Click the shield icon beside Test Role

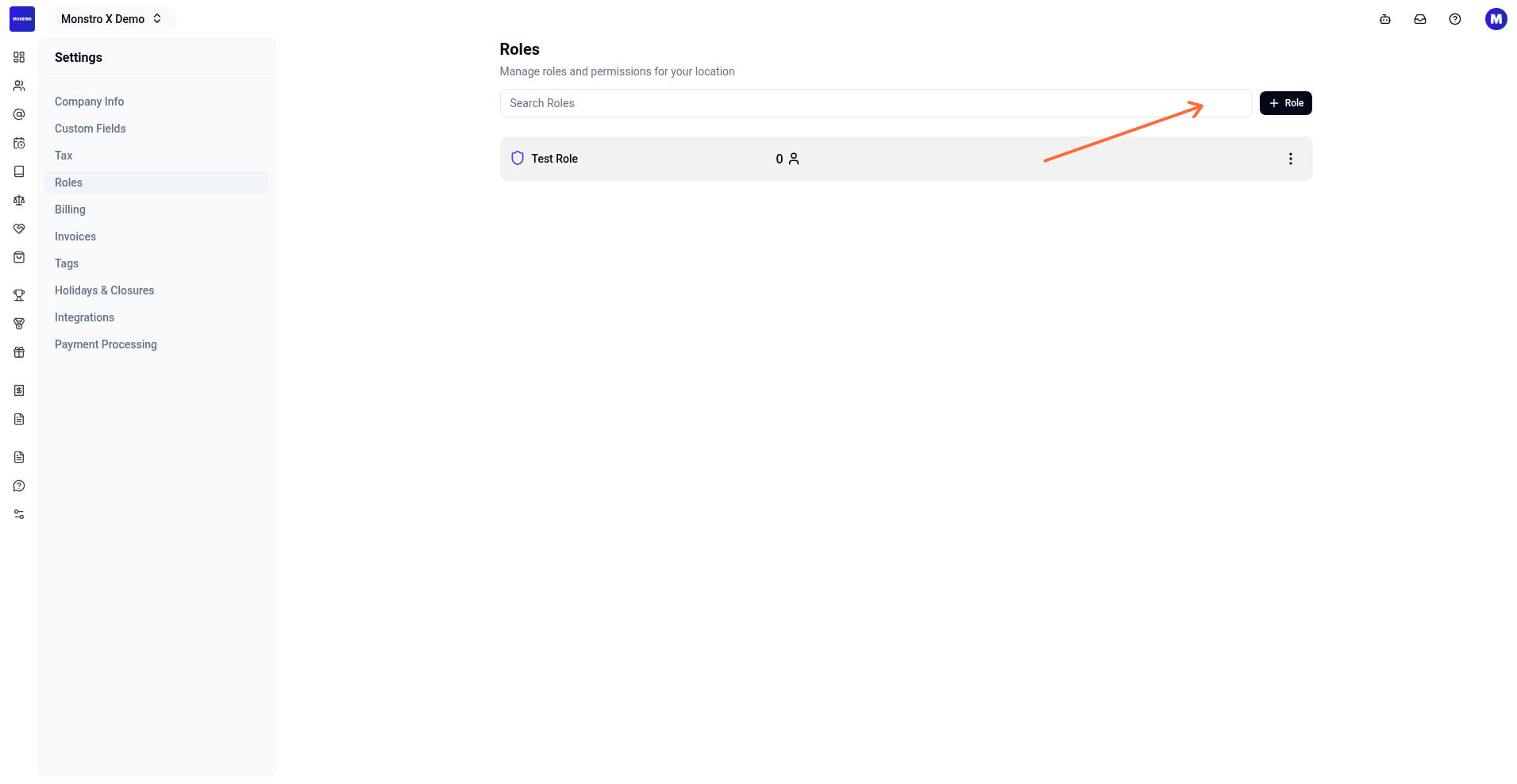tap(518, 158)
